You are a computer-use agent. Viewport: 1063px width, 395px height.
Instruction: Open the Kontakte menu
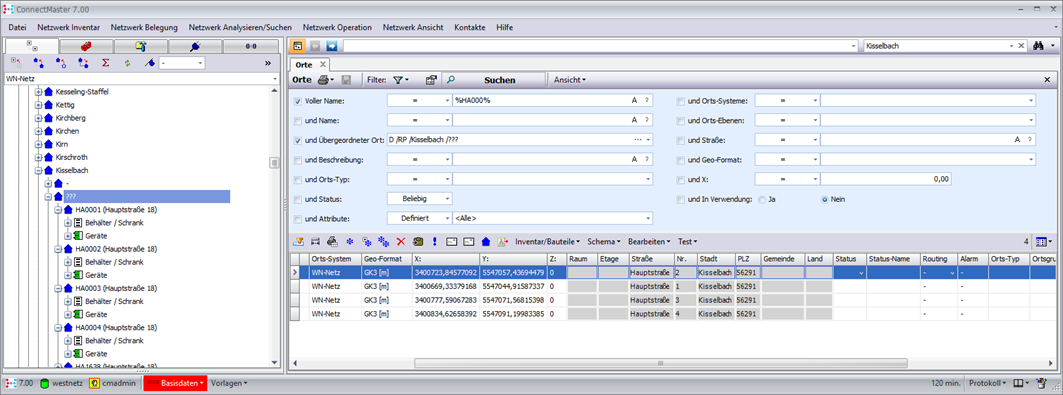[470, 28]
